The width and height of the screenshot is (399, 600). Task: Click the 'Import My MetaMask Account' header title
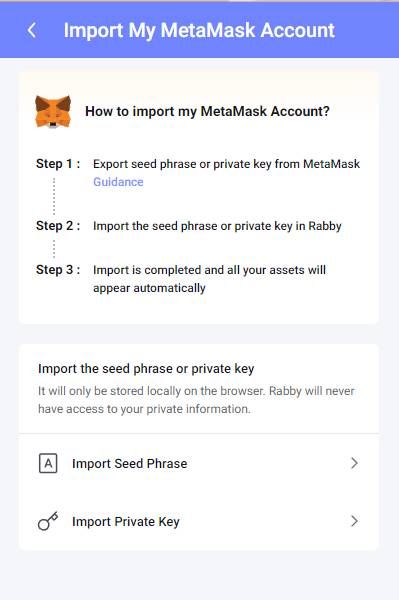pyautogui.click(x=199, y=31)
